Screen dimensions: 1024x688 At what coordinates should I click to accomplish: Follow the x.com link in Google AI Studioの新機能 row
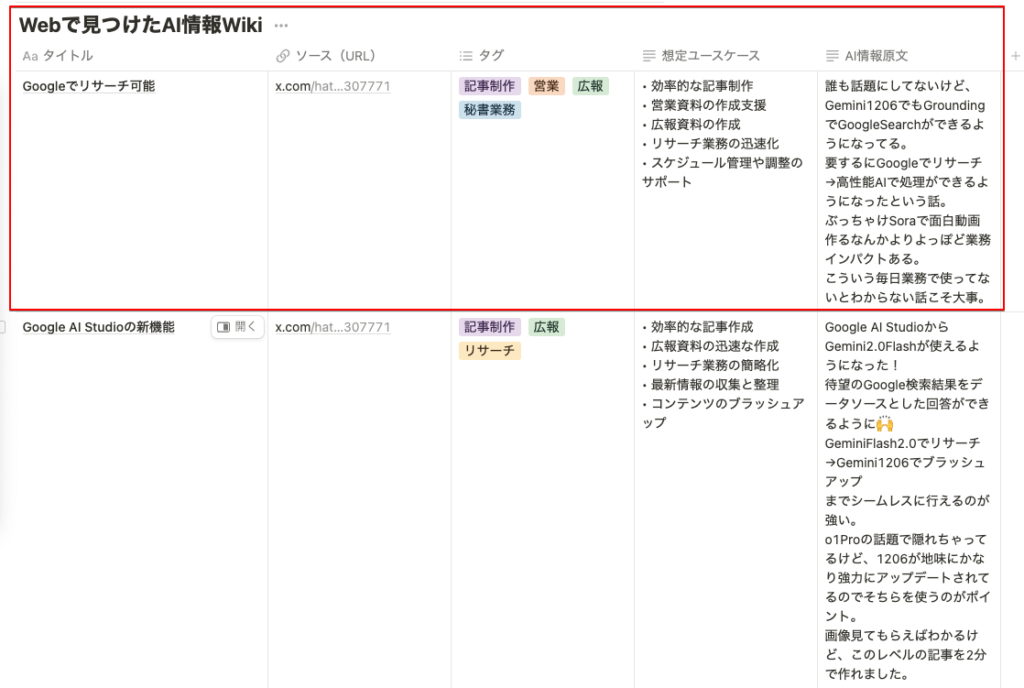pyautogui.click(x=332, y=327)
